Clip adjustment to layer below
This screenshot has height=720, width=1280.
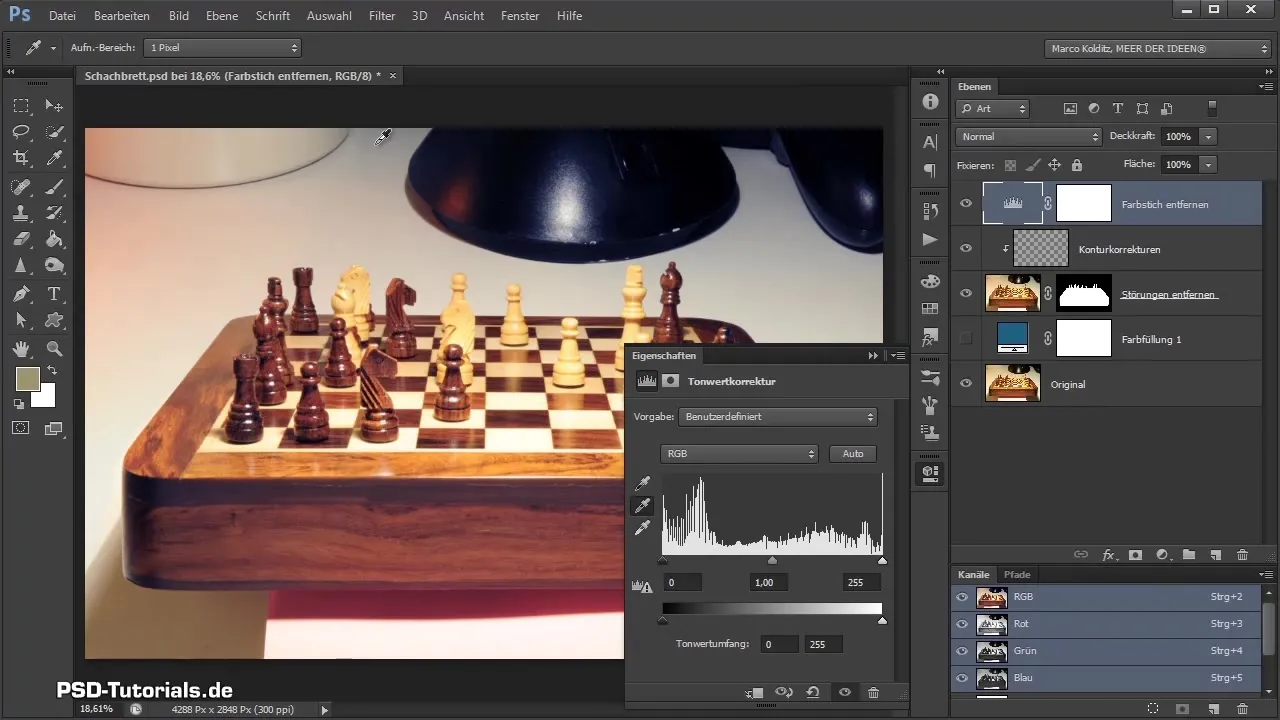click(754, 692)
